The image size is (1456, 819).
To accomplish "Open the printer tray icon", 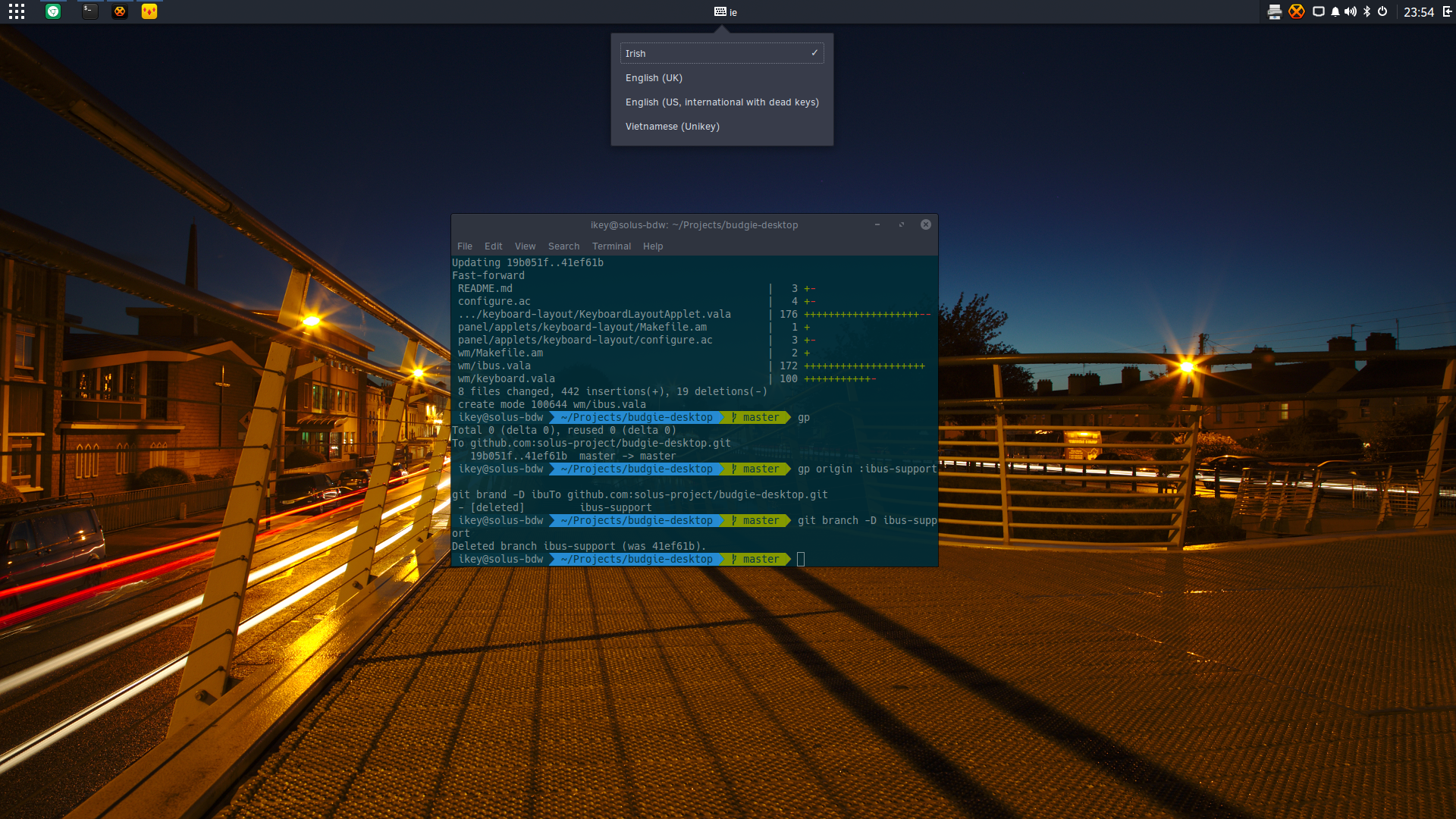I will pos(1275,11).
